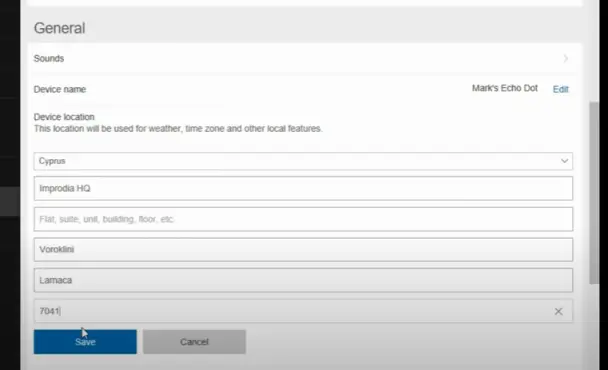
Task: Clear the 7041 postal code with X icon
Action: pos(558,311)
